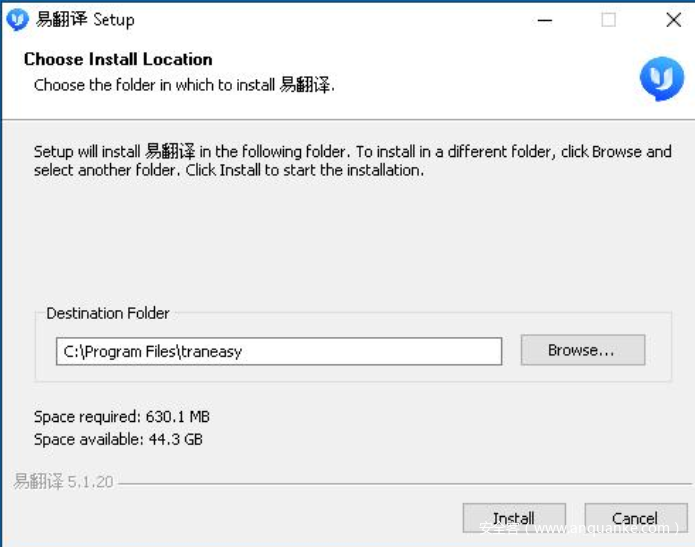Image resolution: width=695 pixels, height=547 pixels.
Task: Click the 'Choose Install Location' heading
Action: (x=118, y=59)
